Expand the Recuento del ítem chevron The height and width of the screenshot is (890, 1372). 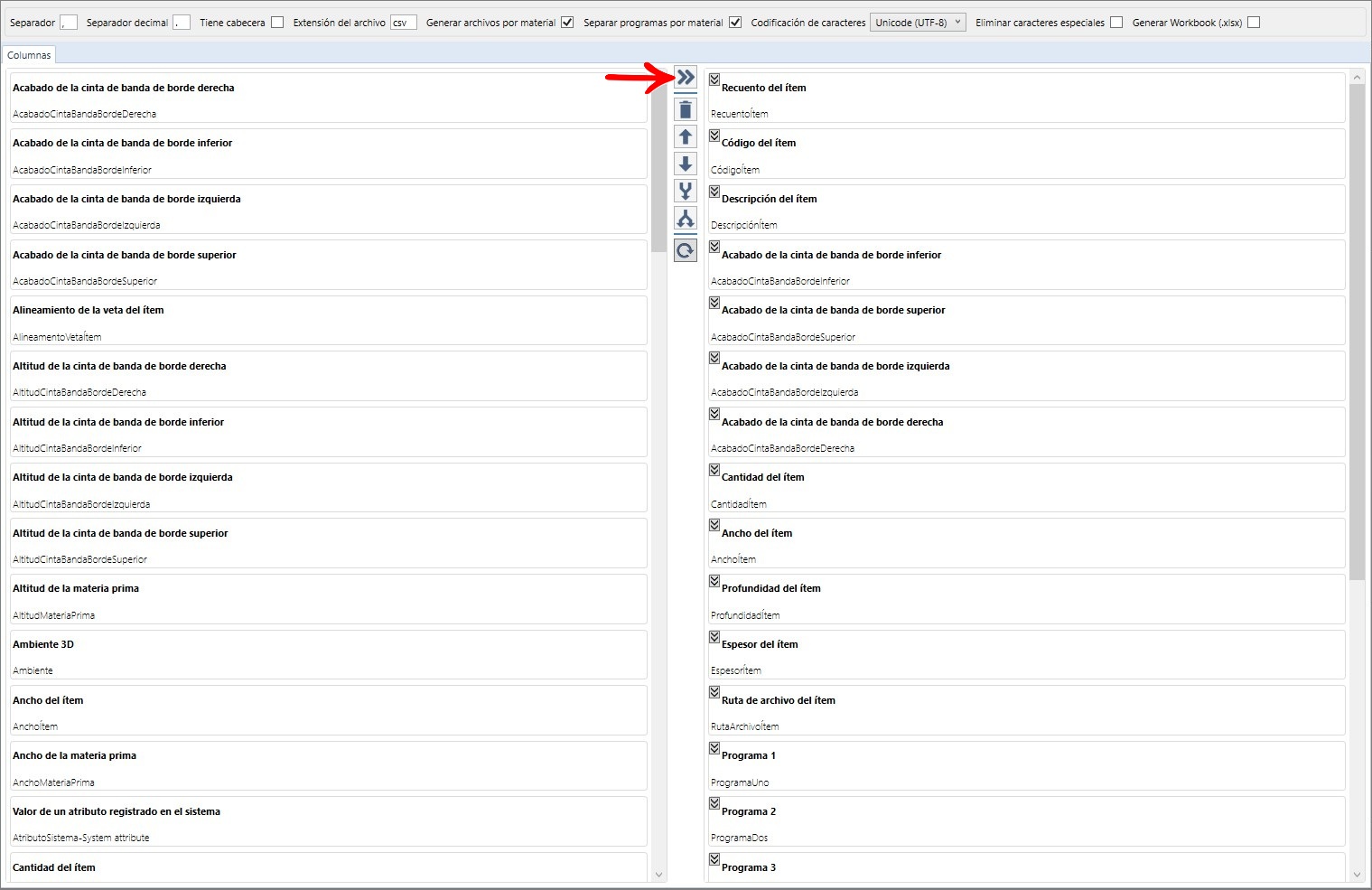click(714, 80)
